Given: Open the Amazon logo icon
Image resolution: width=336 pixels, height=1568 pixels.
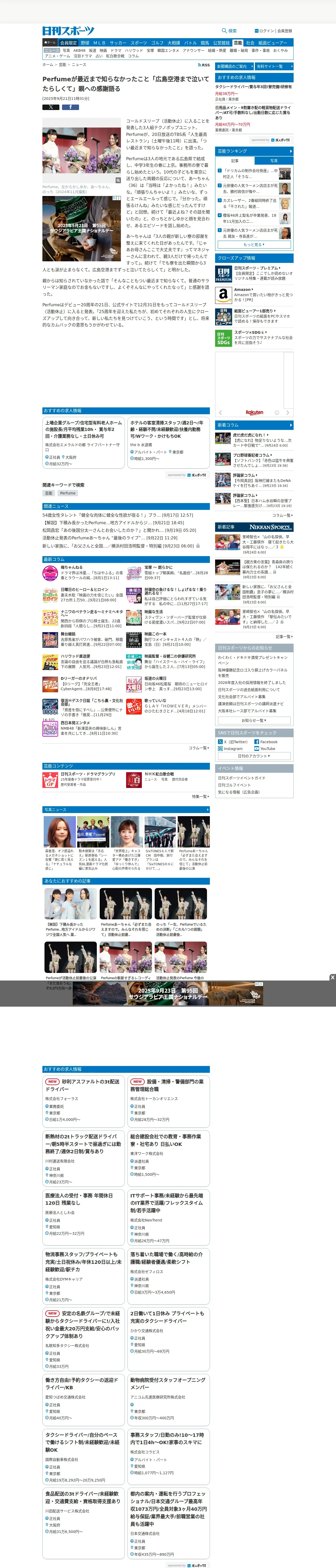Looking at the screenshot, I should point(223,295).
